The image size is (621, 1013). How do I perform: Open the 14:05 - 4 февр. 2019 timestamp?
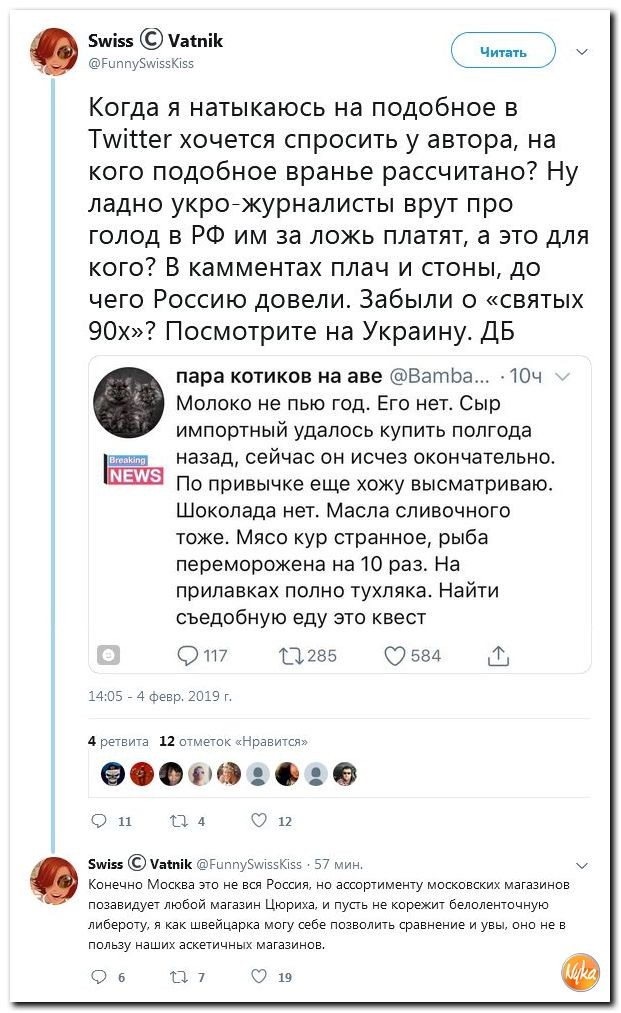(x=160, y=696)
